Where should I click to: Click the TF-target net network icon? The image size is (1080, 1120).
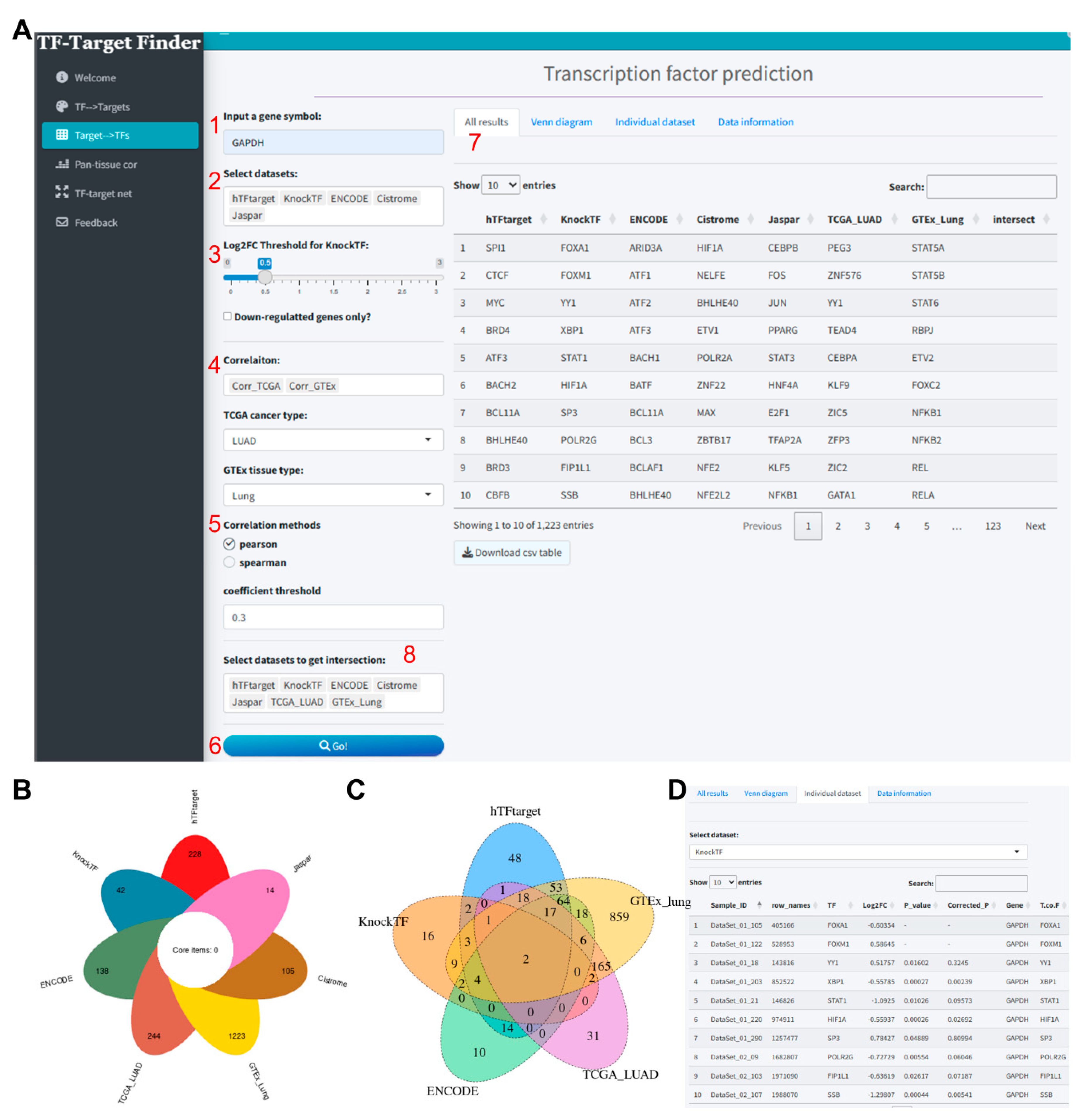62,192
